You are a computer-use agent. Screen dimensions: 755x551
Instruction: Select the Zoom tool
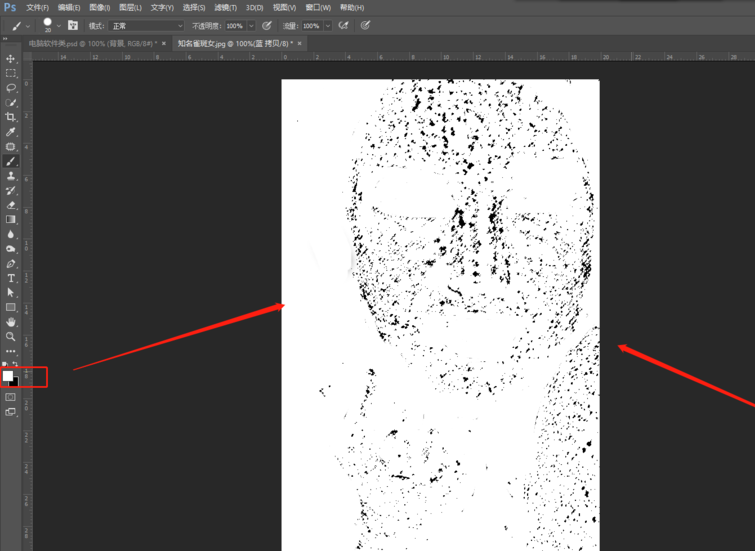click(x=11, y=337)
